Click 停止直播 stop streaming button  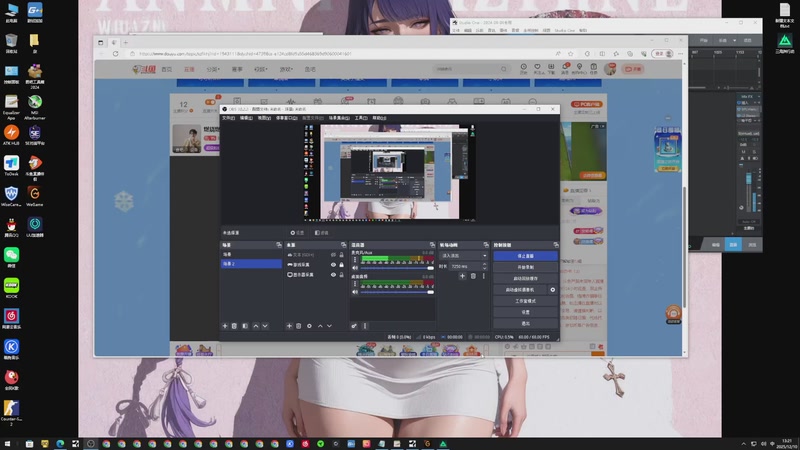[x=525, y=256]
